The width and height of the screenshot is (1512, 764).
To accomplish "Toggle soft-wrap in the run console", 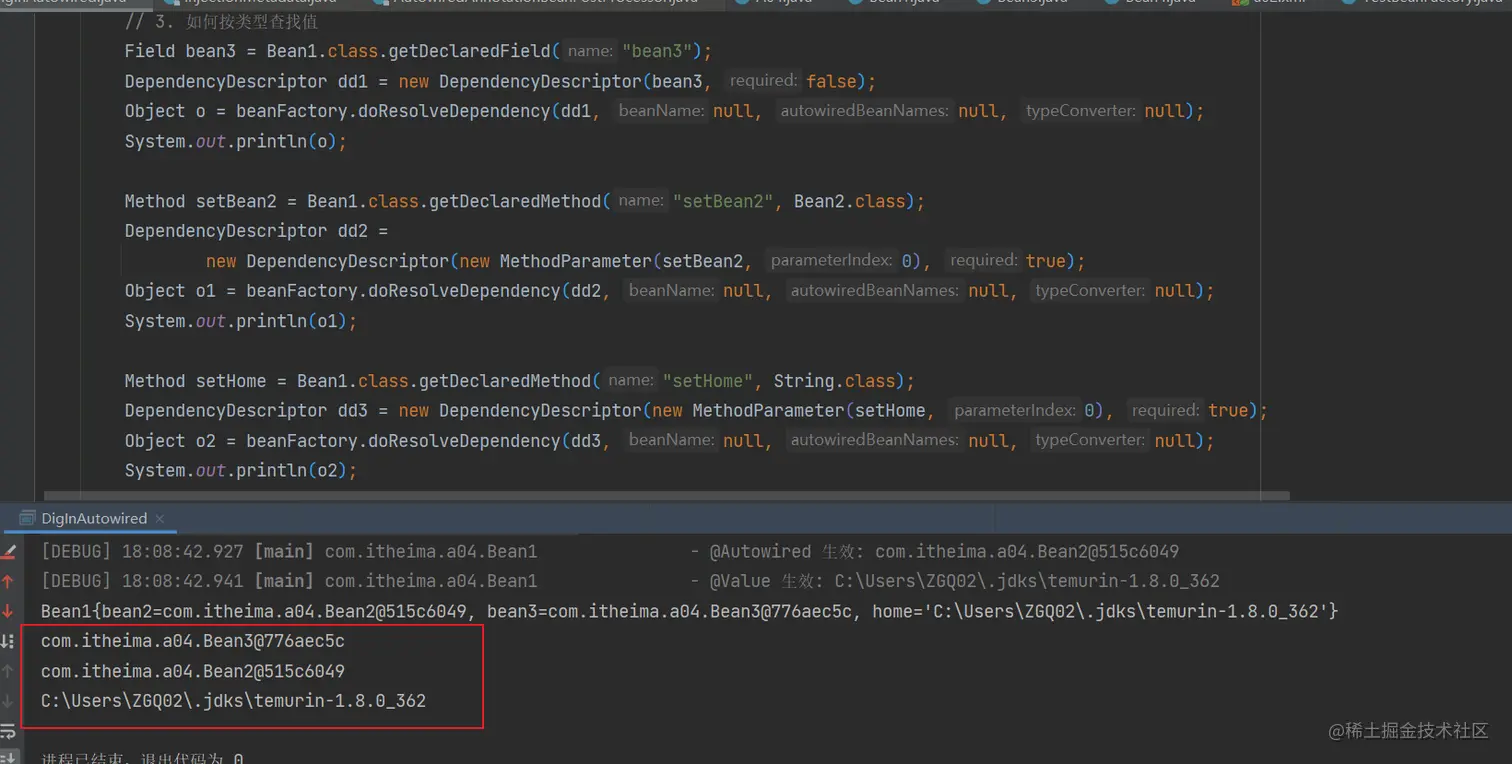I will tap(9, 731).
